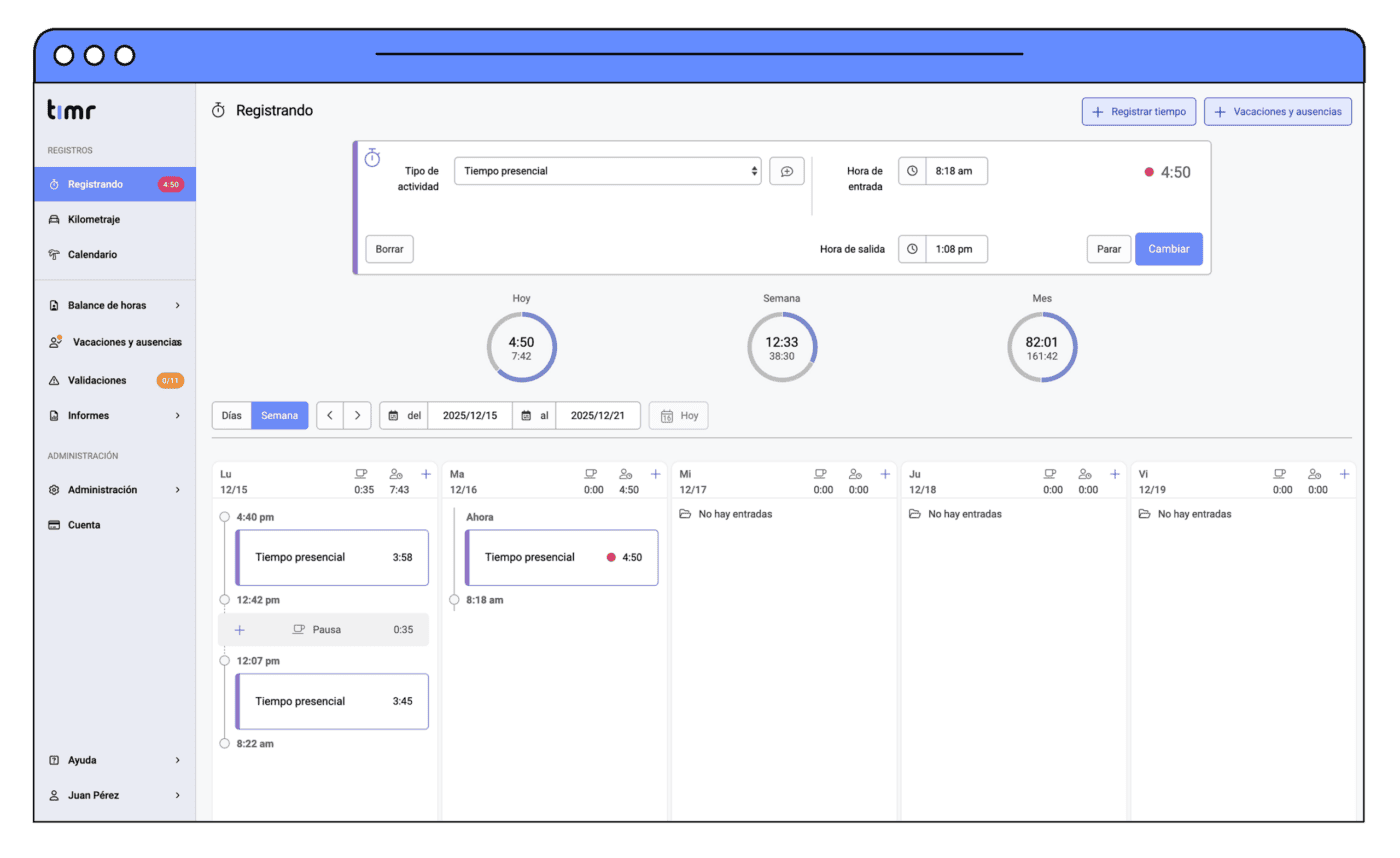The image size is (1400, 858).
Task: Open Validaciones in the sidebar
Action: 97,380
